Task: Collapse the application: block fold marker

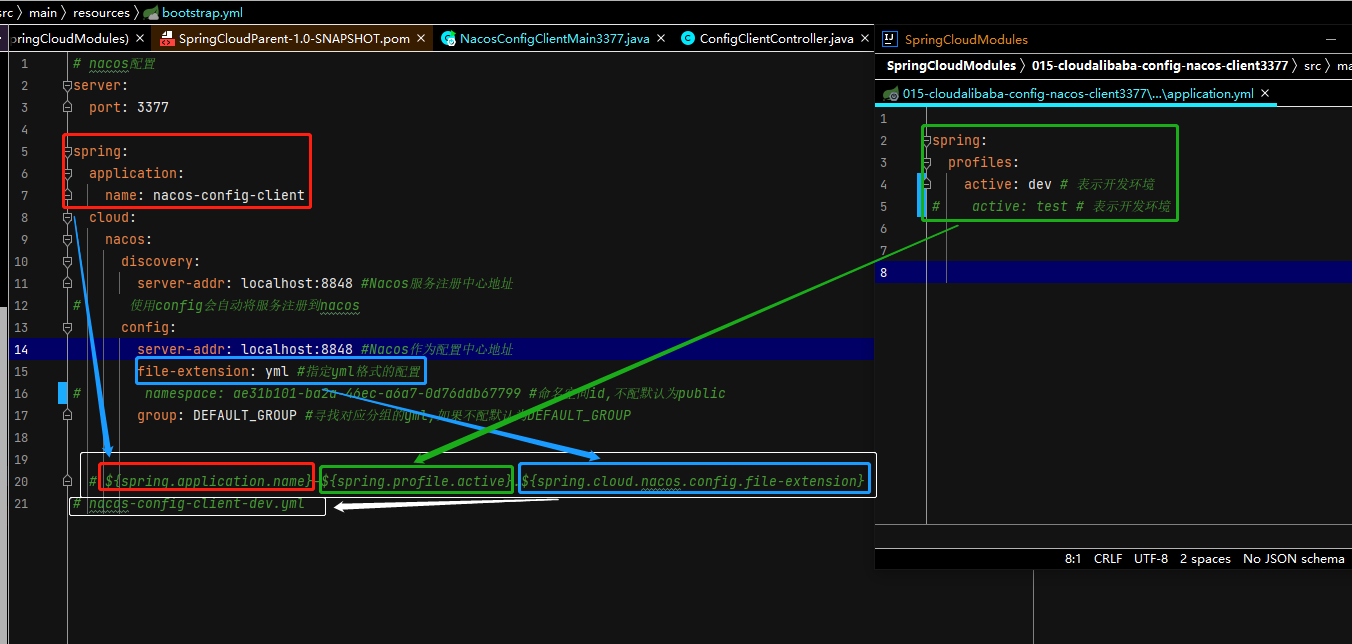Action: click(67, 174)
